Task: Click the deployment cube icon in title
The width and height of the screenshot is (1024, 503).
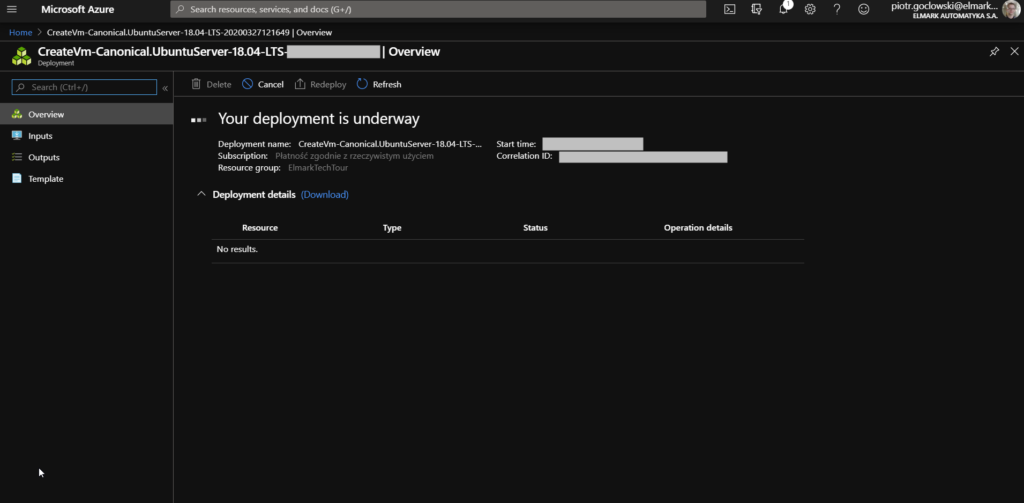Action: tap(22, 56)
